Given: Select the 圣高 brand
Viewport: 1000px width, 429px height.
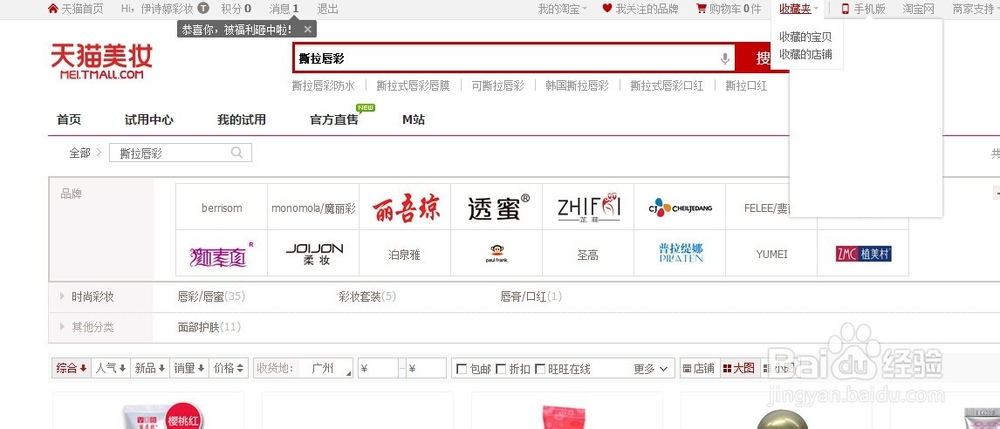Looking at the screenshot, I should point(589,254).
